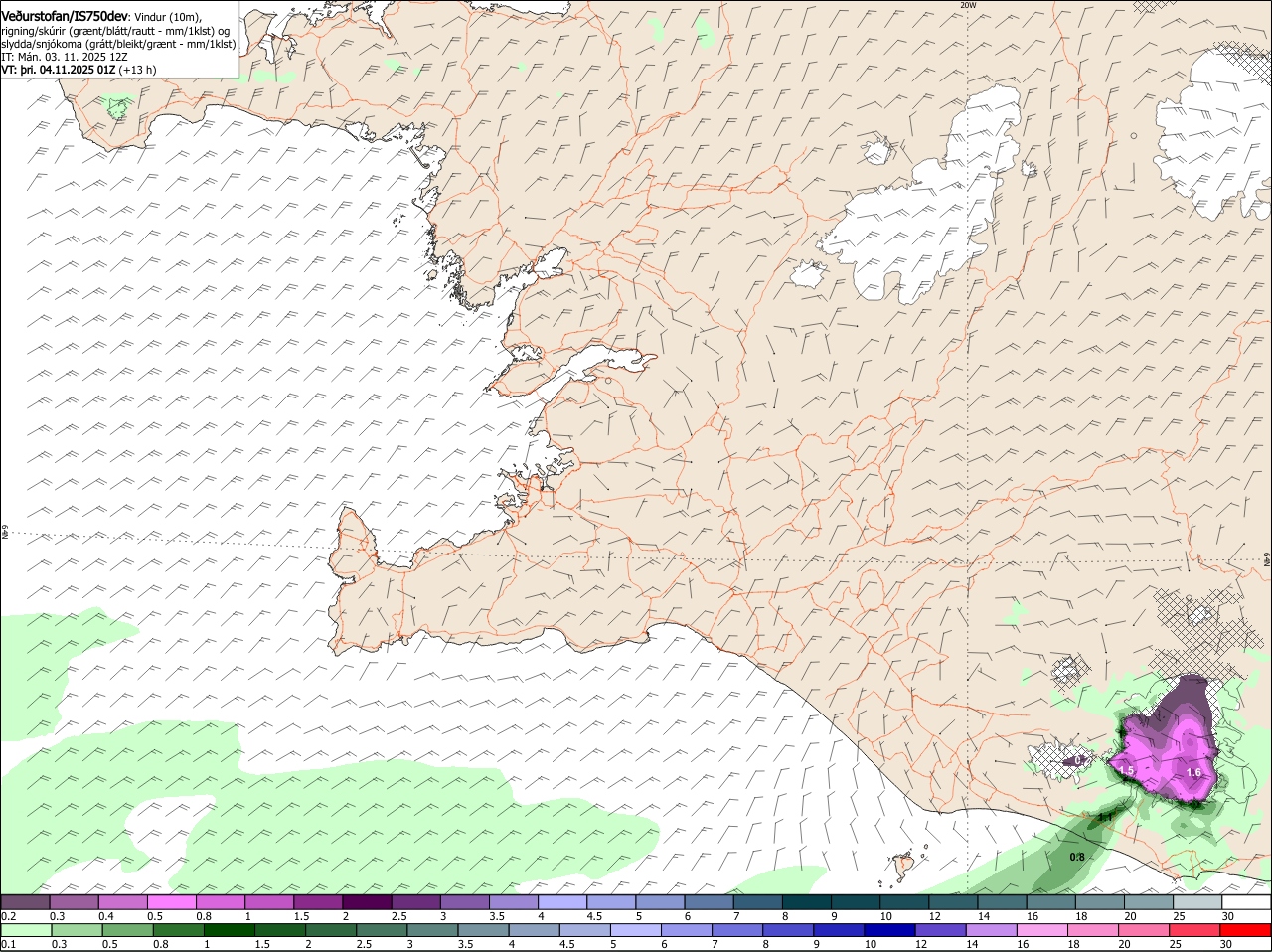1272x952 pixels.
Task: Click the 0.8 rain value label offshore
Action: click(x=1077, y=857)
